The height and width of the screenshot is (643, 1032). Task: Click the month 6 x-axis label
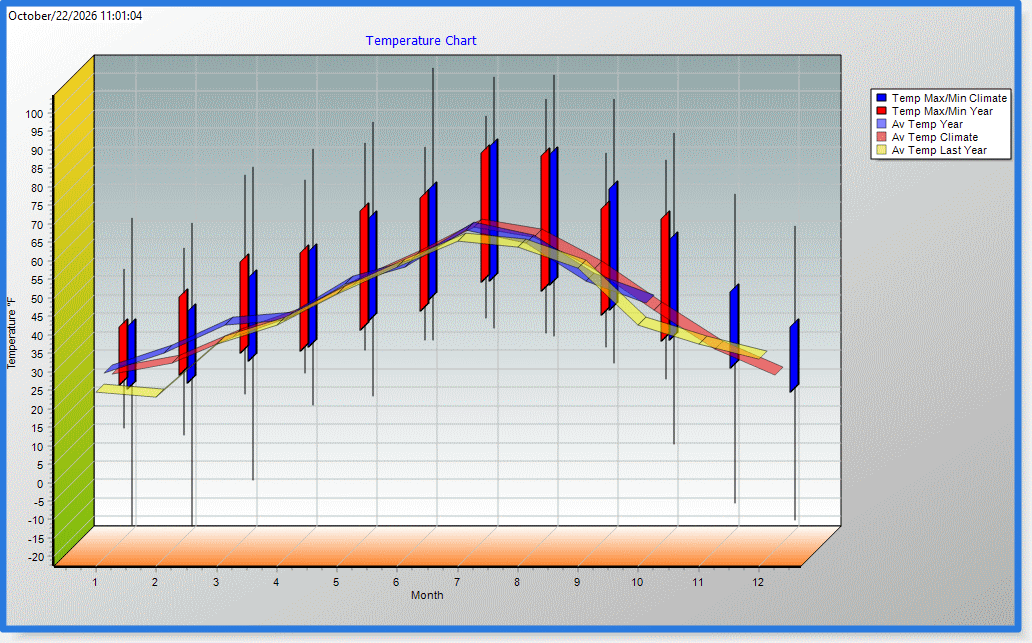(396, 582)
